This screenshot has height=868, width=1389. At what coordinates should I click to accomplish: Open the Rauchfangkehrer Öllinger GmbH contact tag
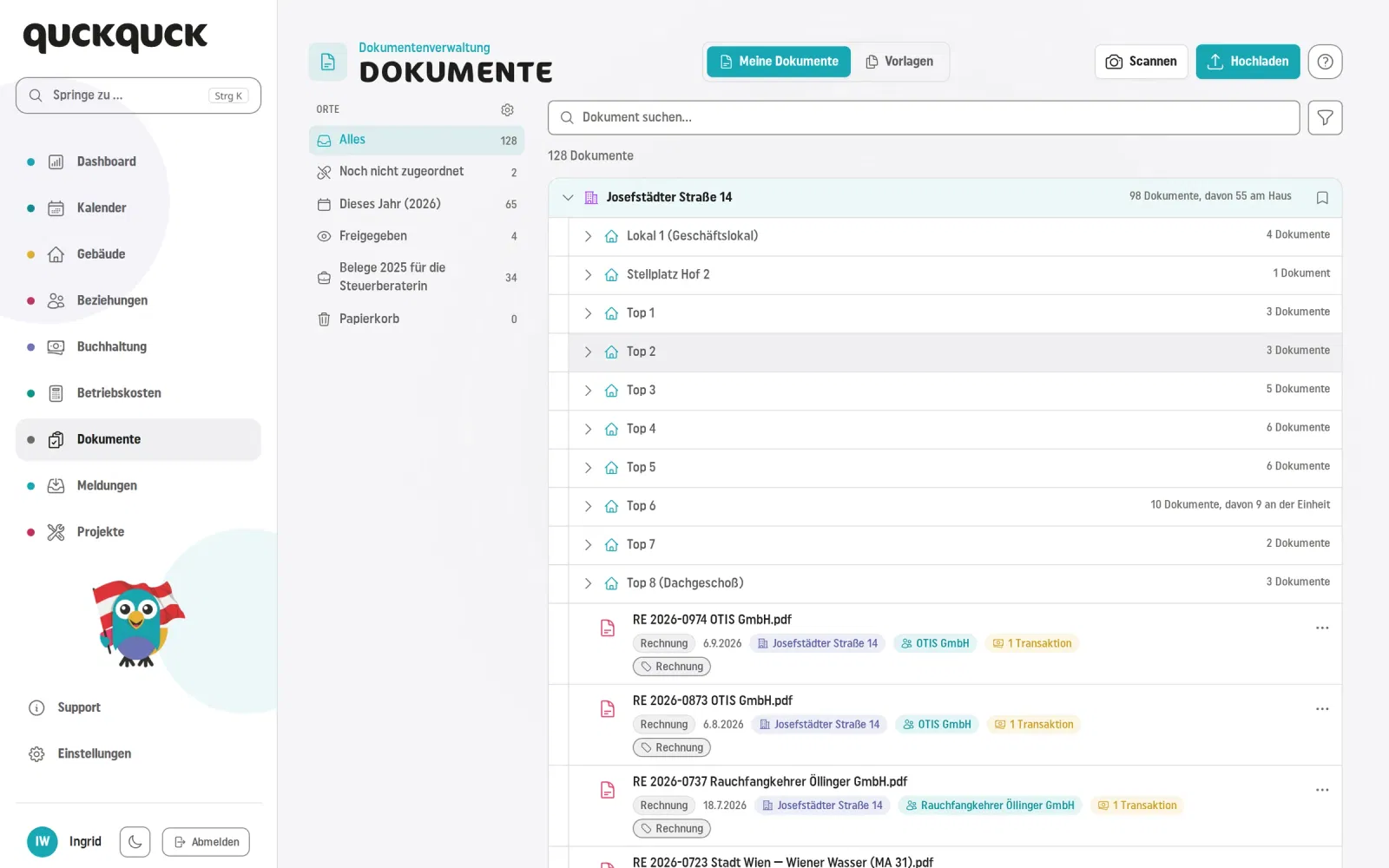990,806
